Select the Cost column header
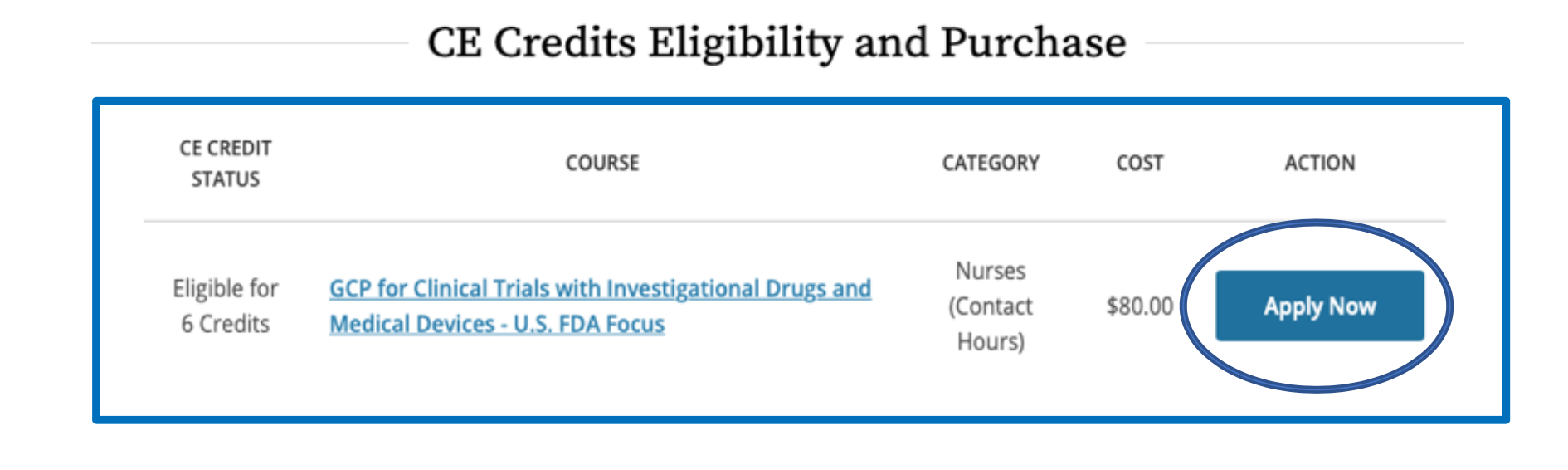The width and height of the screenshot is (1568, 470). point(1139,163)
